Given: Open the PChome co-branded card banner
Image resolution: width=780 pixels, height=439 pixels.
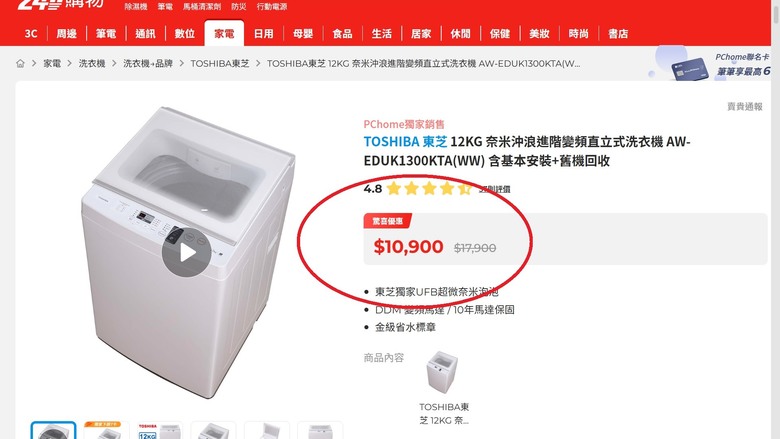Looking at the screenshot, I should coord(711,64).
